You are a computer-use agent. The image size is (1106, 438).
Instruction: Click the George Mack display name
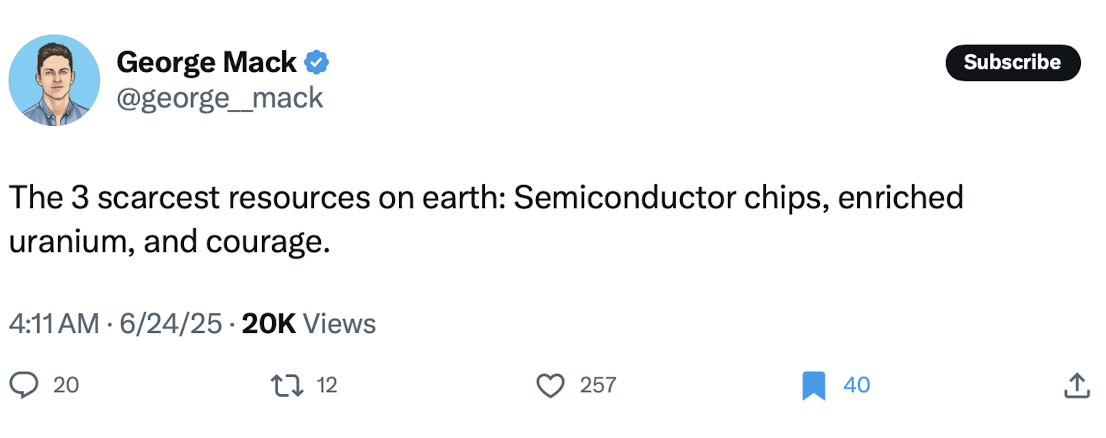point(206,62)
